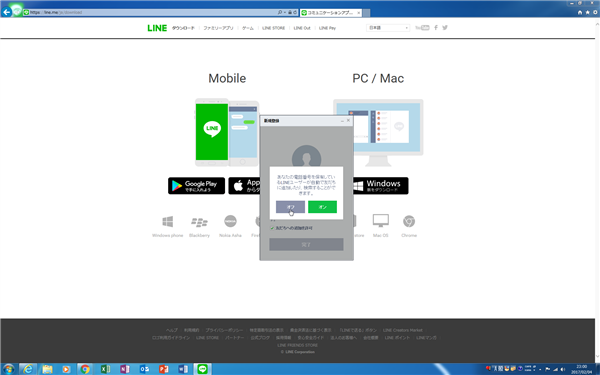Click the profile avatar placeholder
The height and width of the screenshot is (375, 600).
tap(306, 156)
